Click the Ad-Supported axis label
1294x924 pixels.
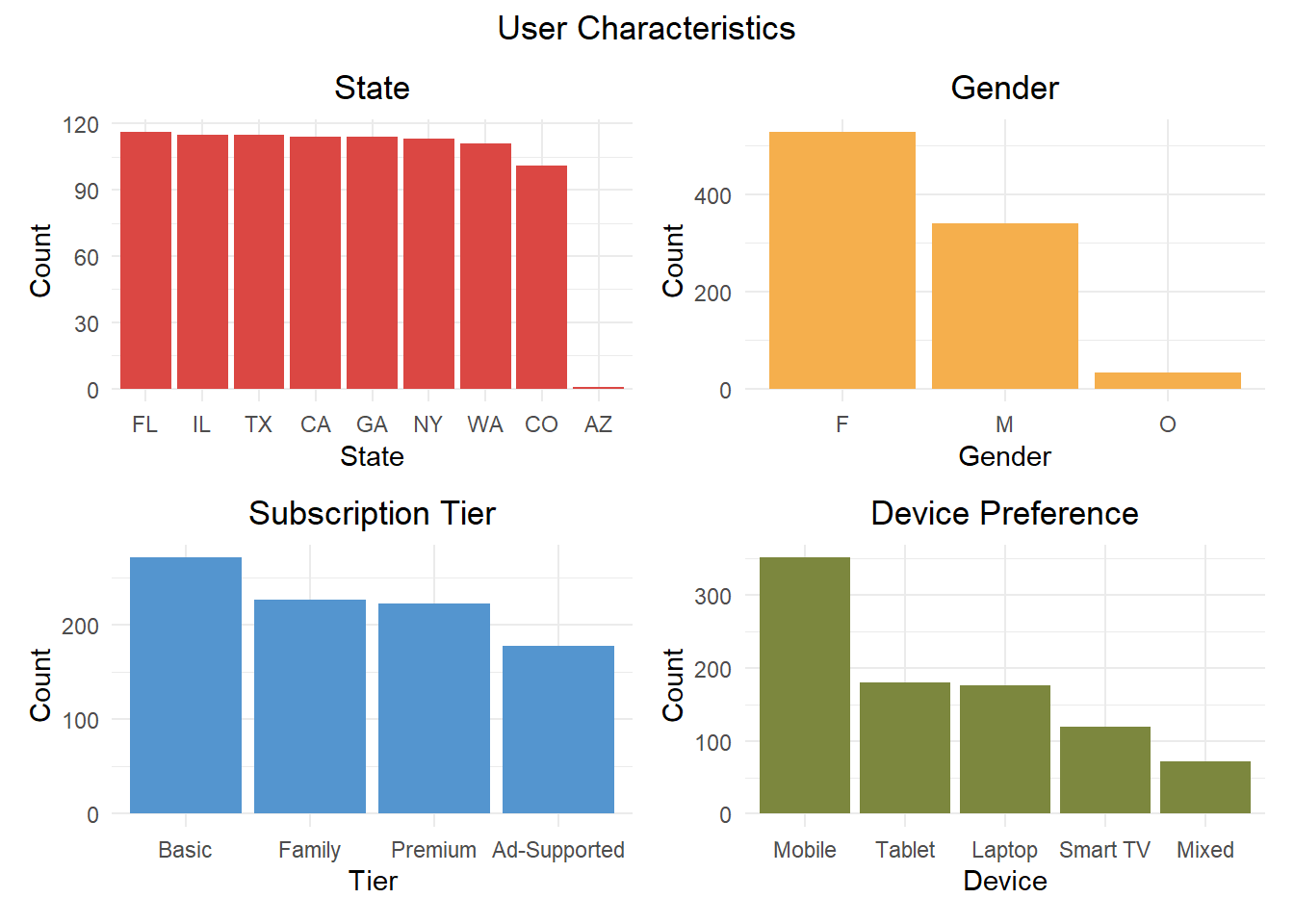558,850
